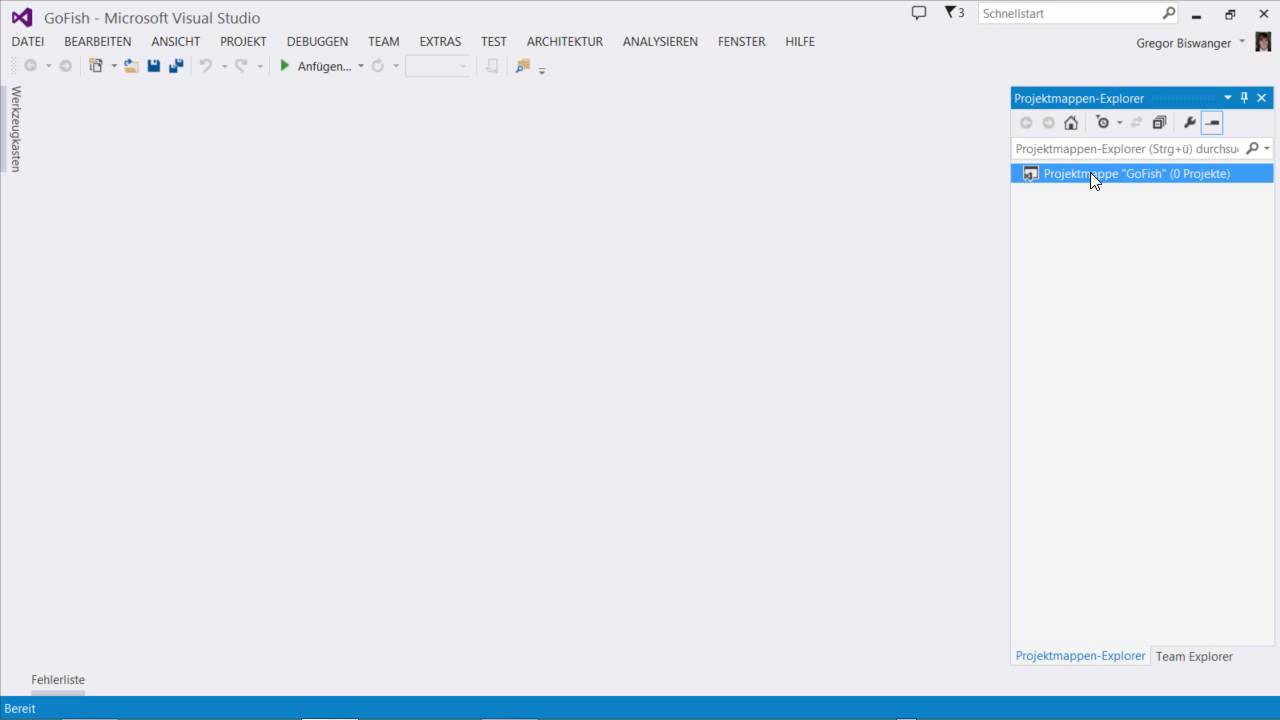Click the Sync with Active Document icon
Viewport: 1280px width, 720px height.
tap(1137, 123)
